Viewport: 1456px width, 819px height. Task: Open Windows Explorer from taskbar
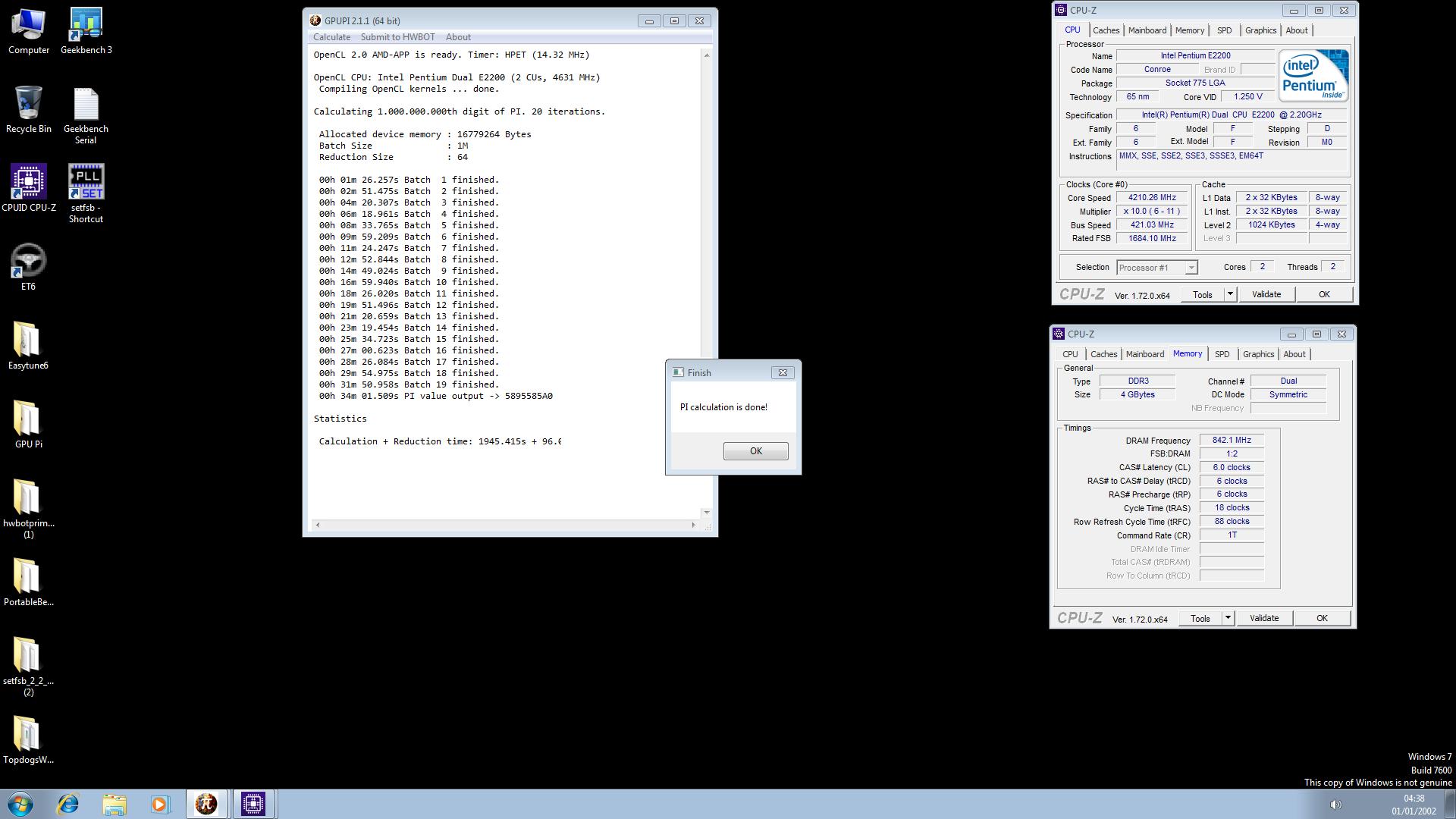115,804
